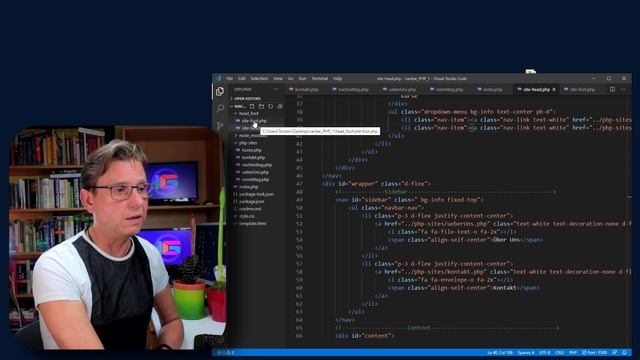Close the site-head.php tab with its X
The height and width of the screenshot is (360, 640).
554,89
